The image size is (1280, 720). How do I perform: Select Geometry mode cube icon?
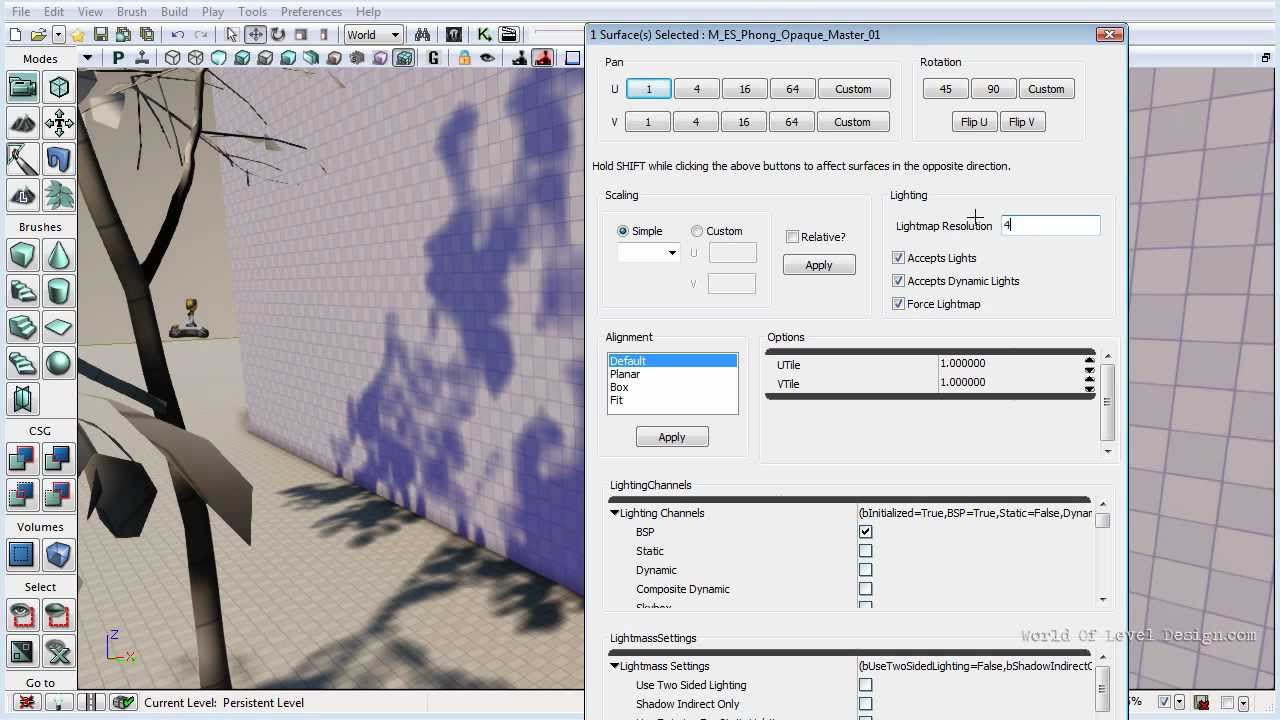pos(59,88)
